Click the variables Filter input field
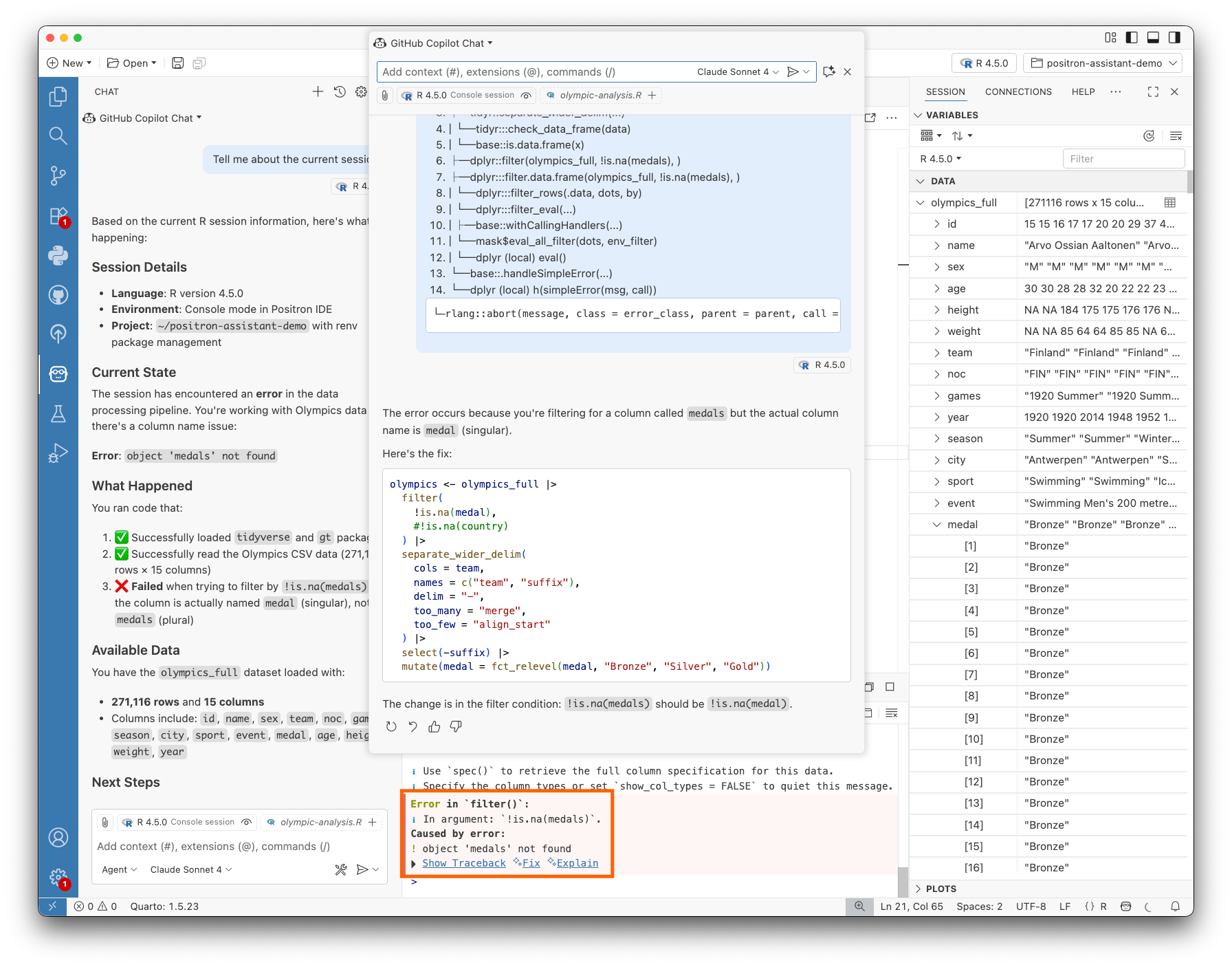 pos(1123,159)
